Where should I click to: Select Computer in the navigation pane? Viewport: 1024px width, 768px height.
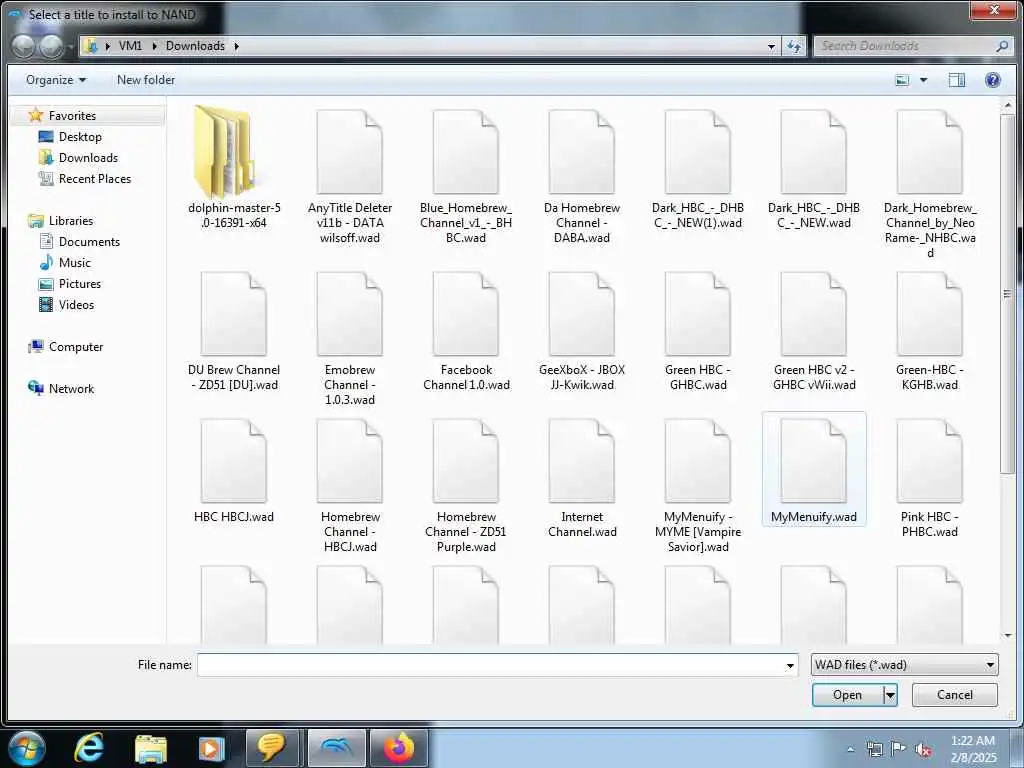click(x=76, y=347)
